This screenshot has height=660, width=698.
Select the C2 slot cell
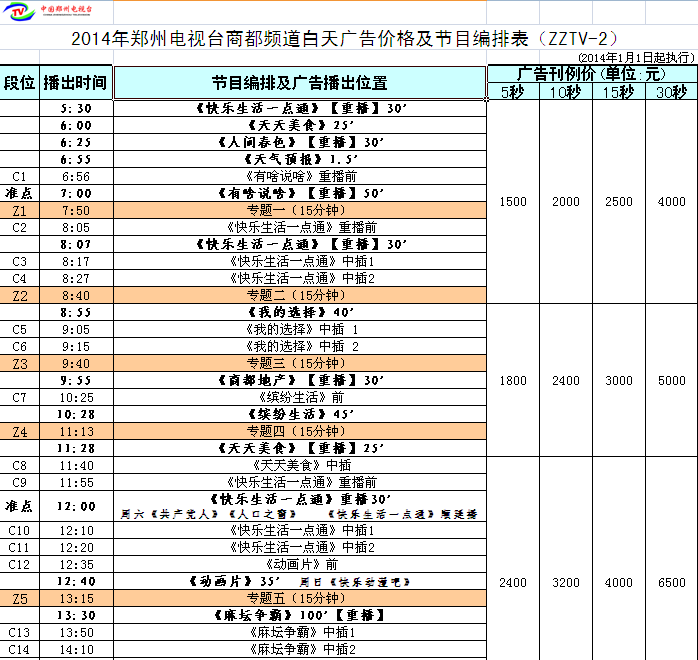click(x=20, y=227)
